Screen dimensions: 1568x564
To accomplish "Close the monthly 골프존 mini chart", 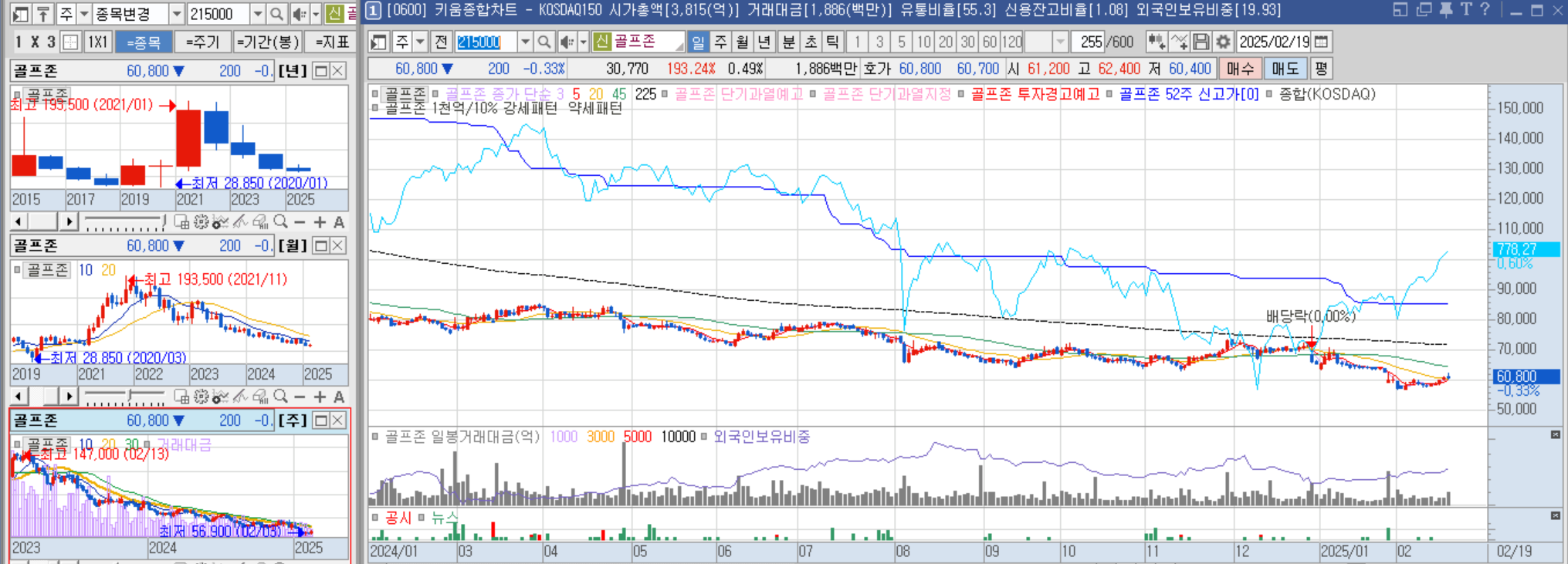I will coord(337,245).
